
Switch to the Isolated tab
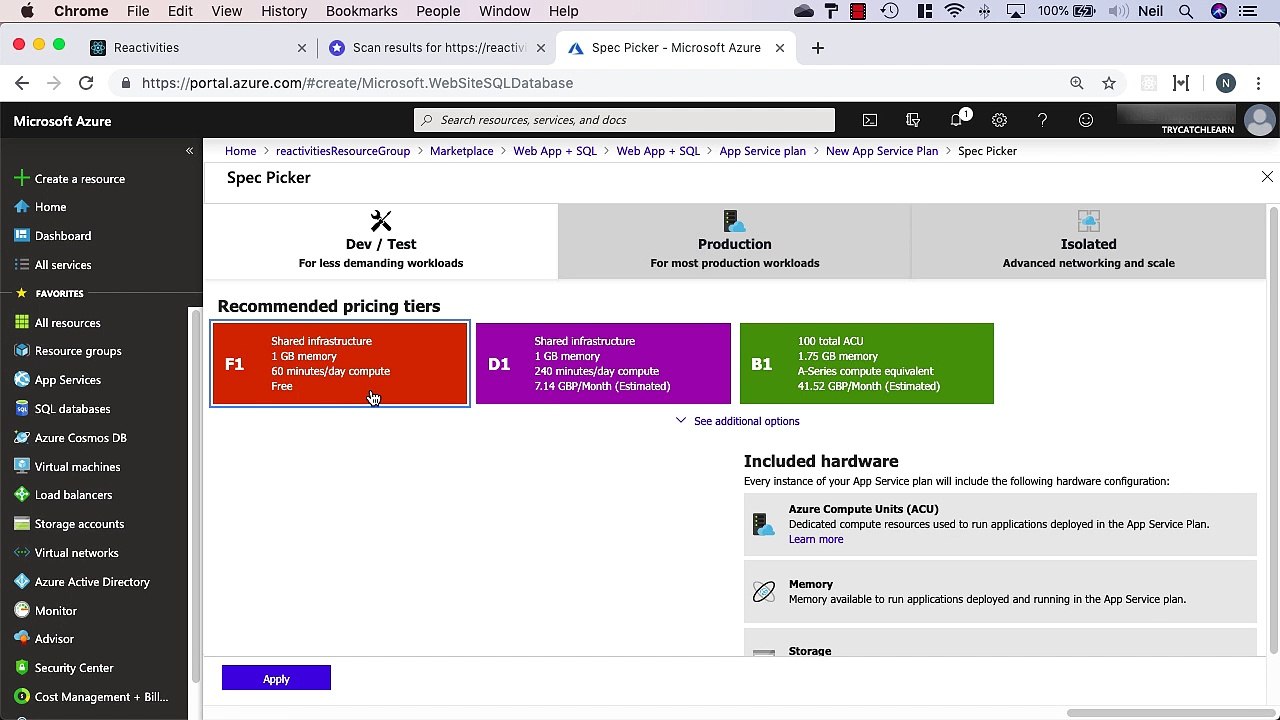tap(1088, 241)
